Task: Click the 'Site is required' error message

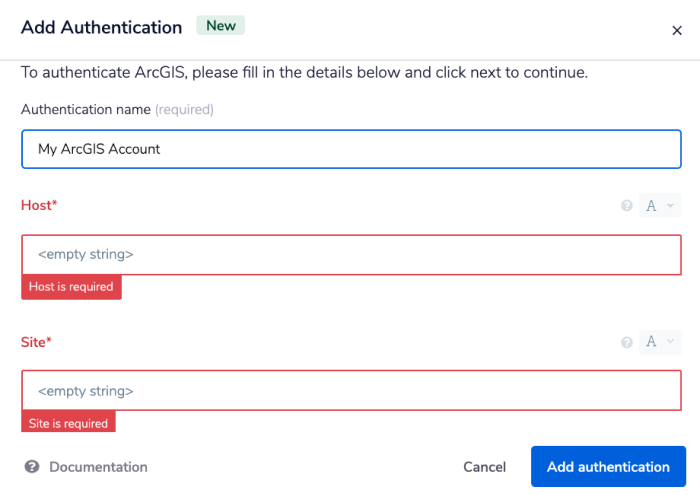Action: pos(68,423)
